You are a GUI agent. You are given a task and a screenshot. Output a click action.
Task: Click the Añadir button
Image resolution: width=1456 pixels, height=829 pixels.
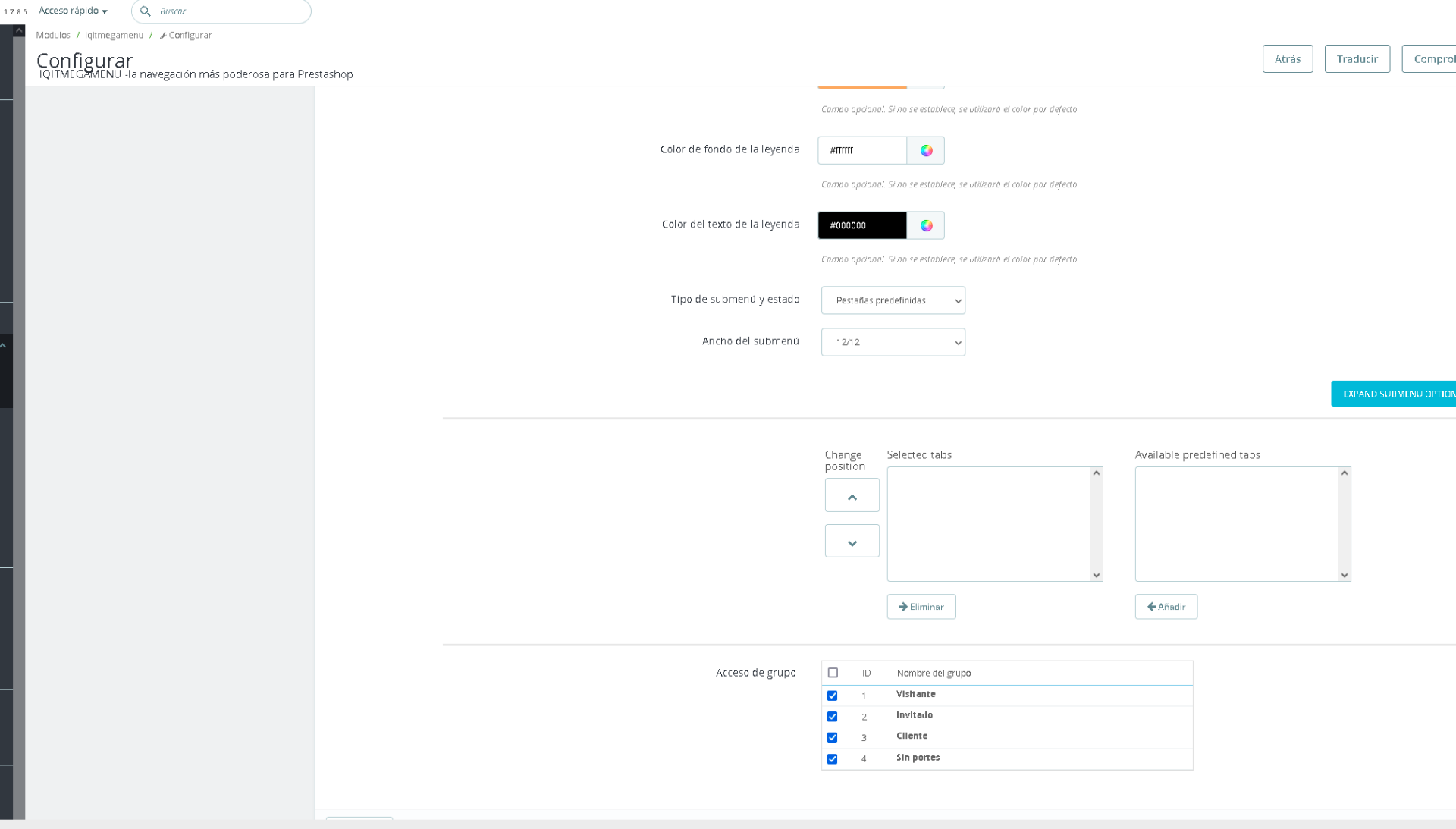click(1166, 607)
